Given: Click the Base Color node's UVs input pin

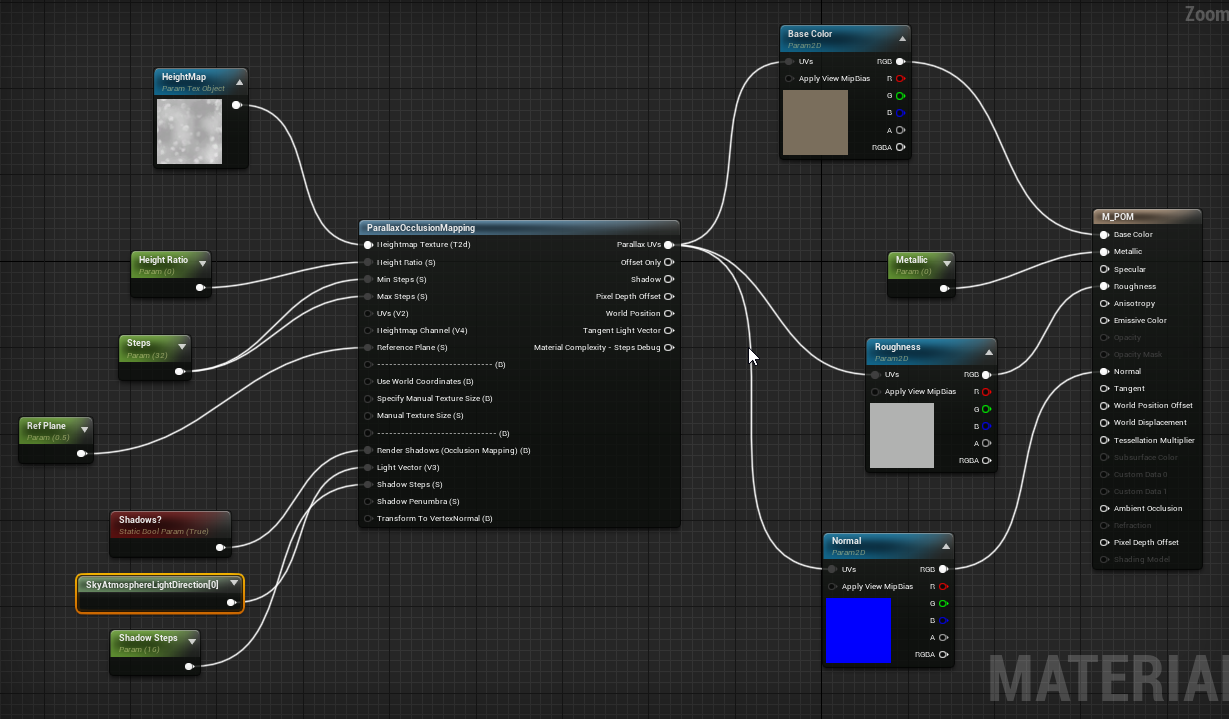Looking at the screenshot, I should (789, 62).
